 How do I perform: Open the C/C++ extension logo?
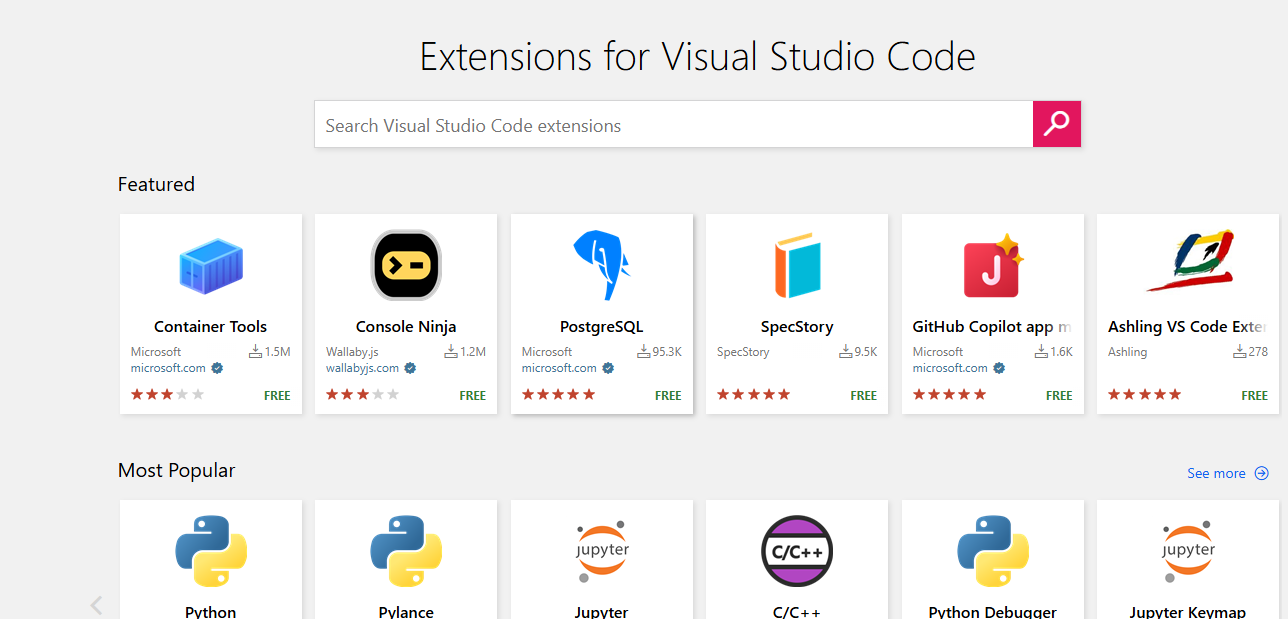tap(797, 551)
